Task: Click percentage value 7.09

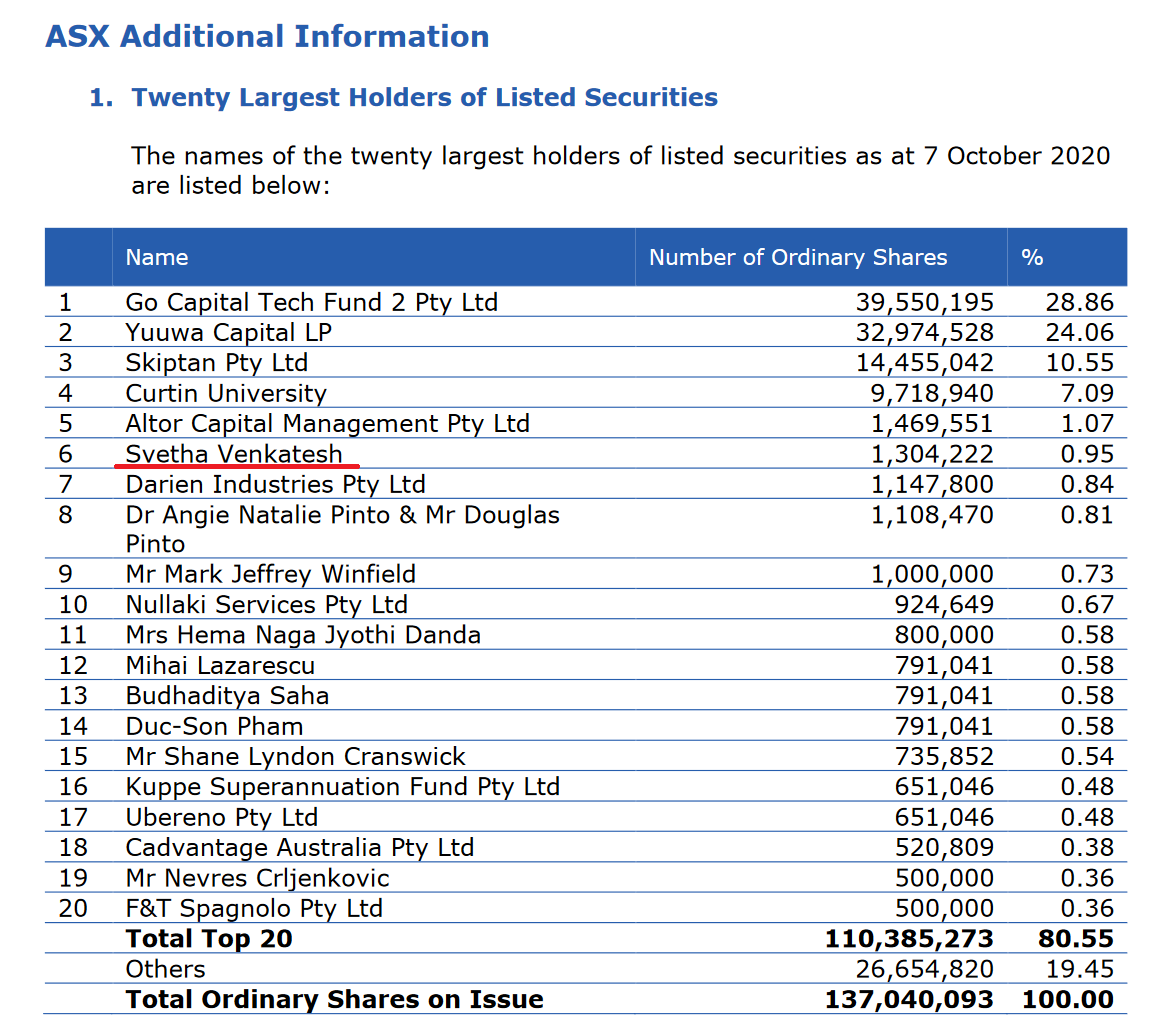Action: click(x=1087, y=394)
